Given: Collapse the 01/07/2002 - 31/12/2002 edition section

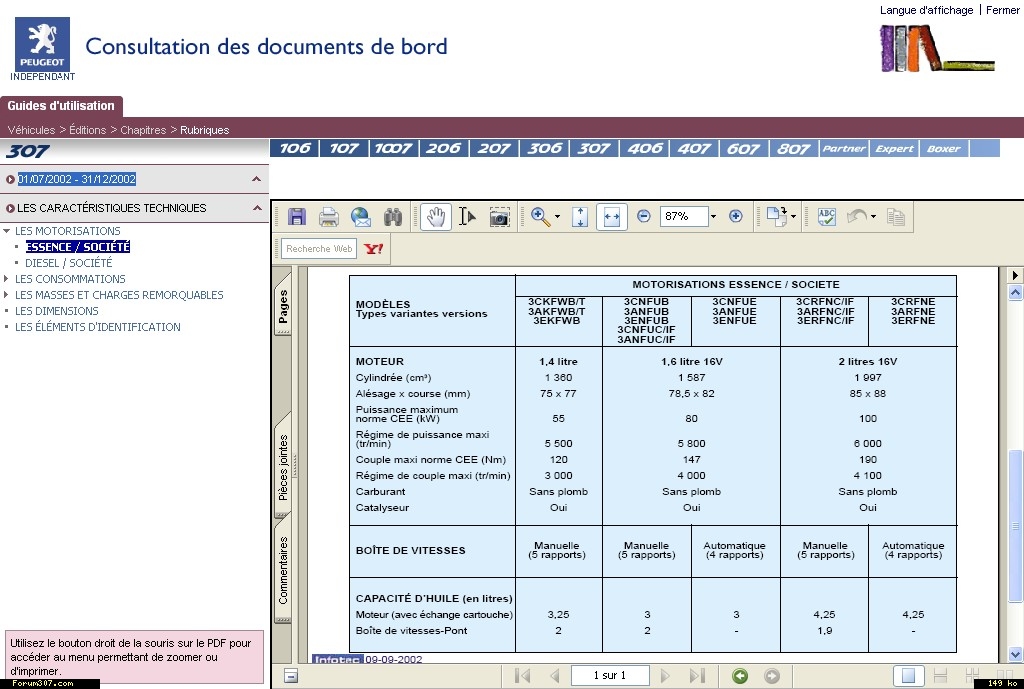Looking at the screenshot, I should (x=256, y=179).
